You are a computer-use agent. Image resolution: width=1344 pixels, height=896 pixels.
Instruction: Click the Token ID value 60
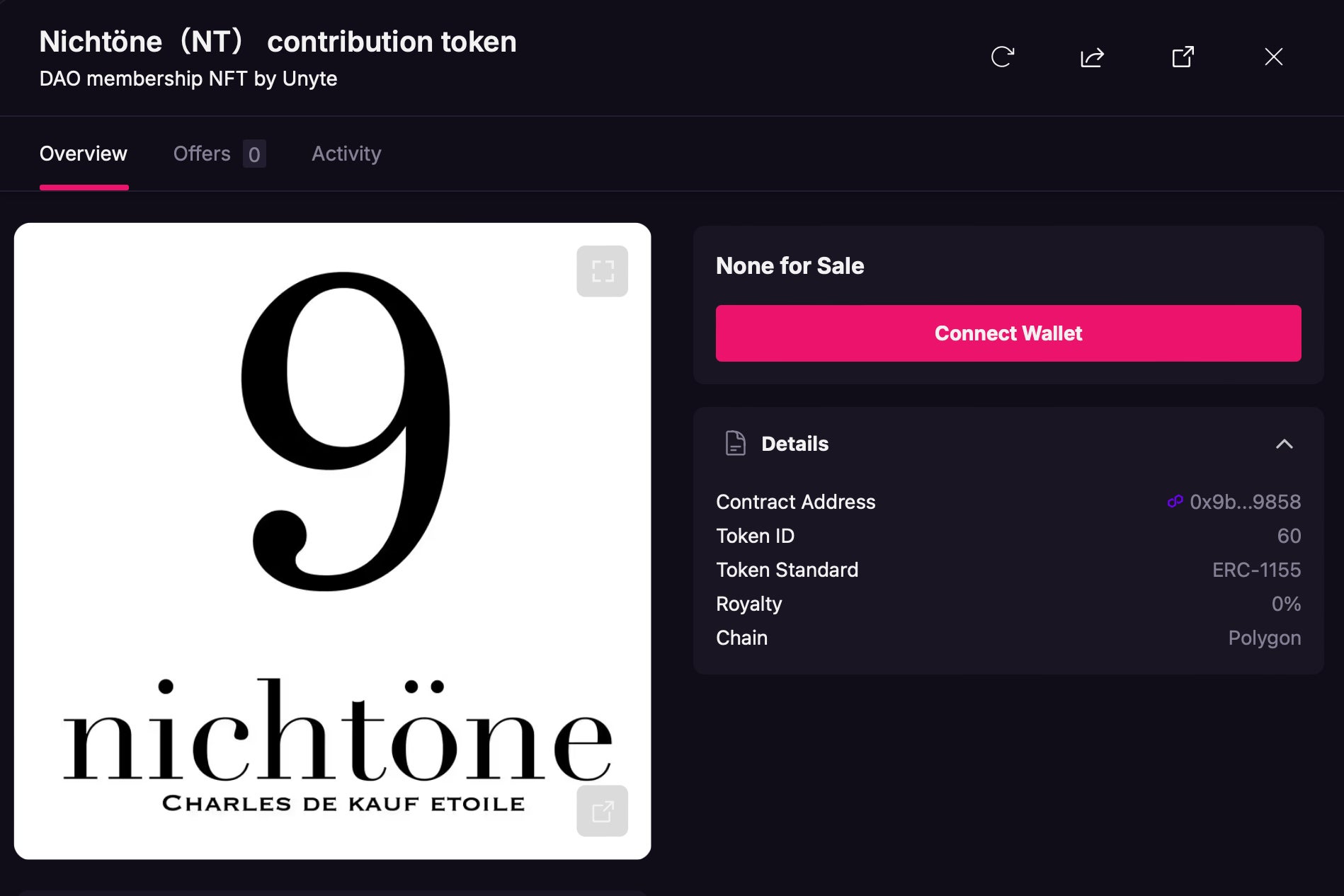[x=1289, y=536]
